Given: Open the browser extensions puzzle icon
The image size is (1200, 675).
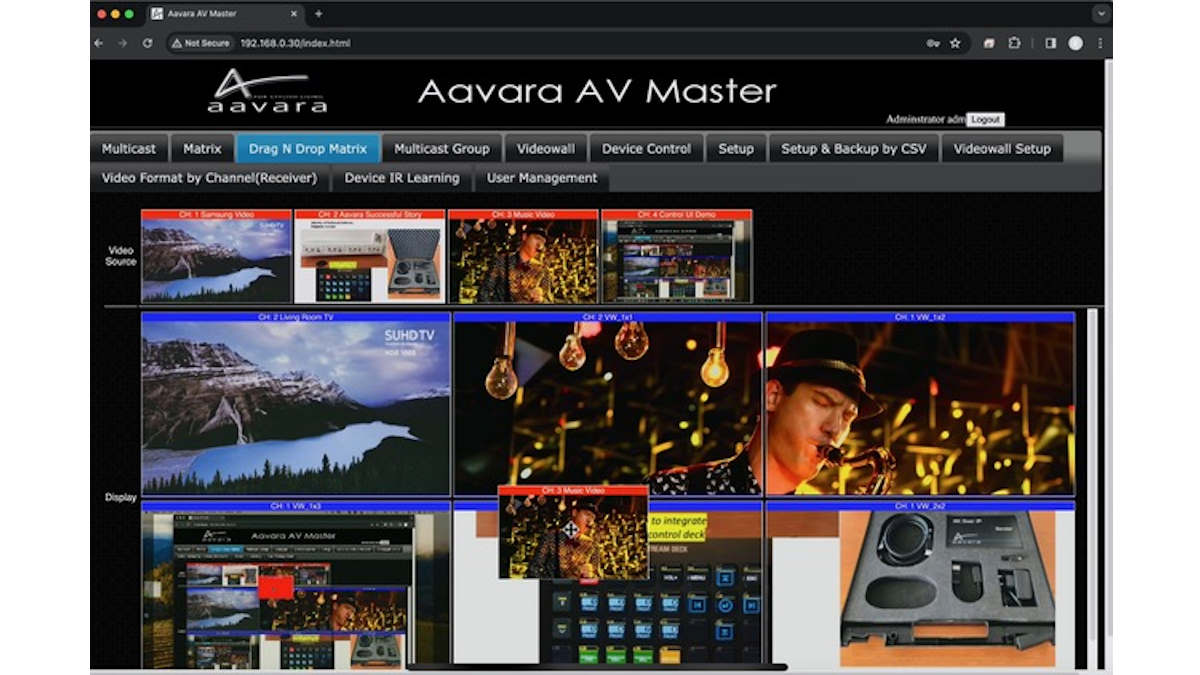Looking at the screenshot, I should click(x=1014, y=43).
